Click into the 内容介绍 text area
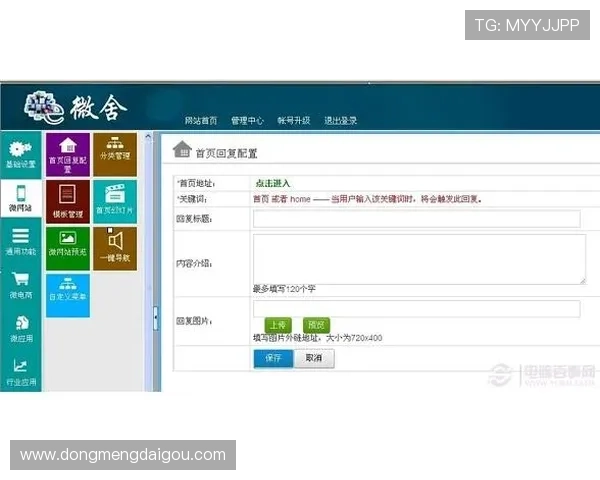Image resolution: width=600 pixels, height=480 pixels. point(419,259)
